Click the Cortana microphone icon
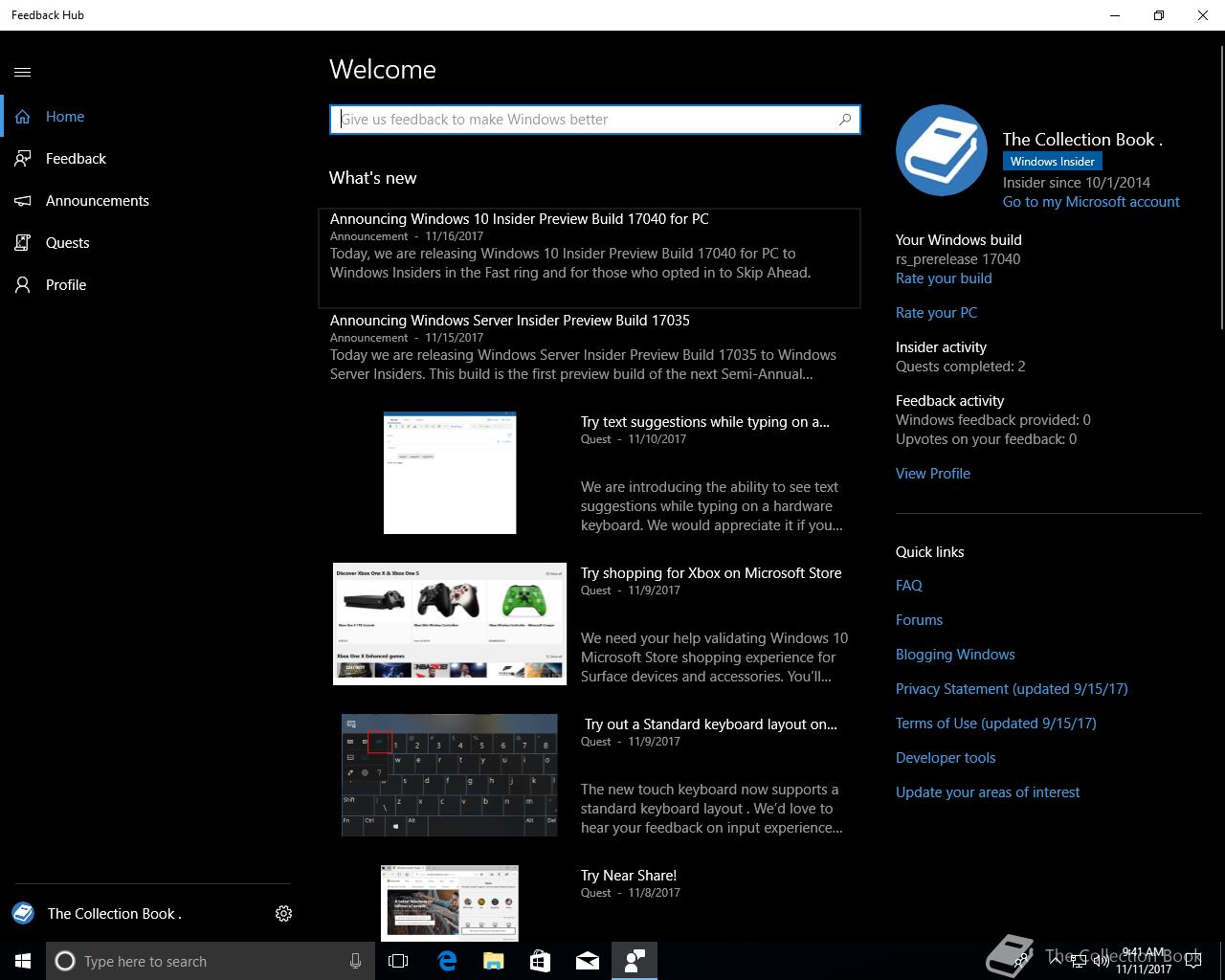 [x=355, y=961]
